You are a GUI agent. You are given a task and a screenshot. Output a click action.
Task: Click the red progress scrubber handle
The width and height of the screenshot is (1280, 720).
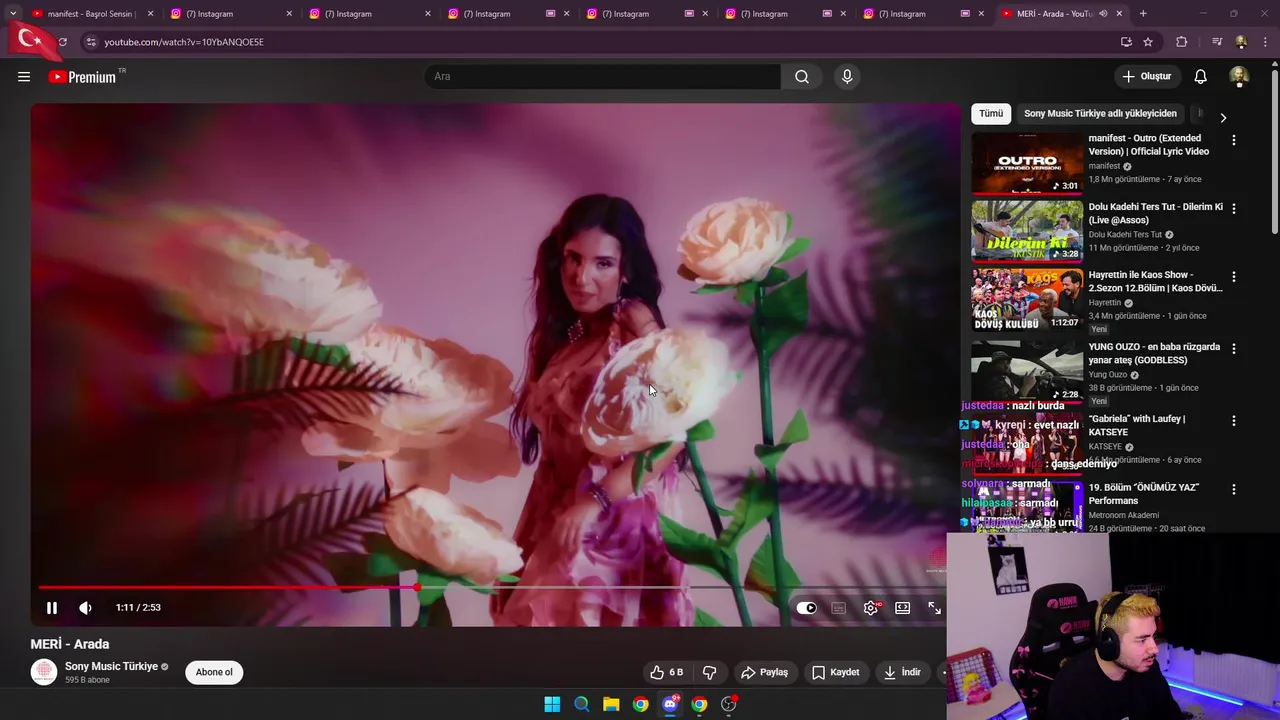[x=417, y=588]
